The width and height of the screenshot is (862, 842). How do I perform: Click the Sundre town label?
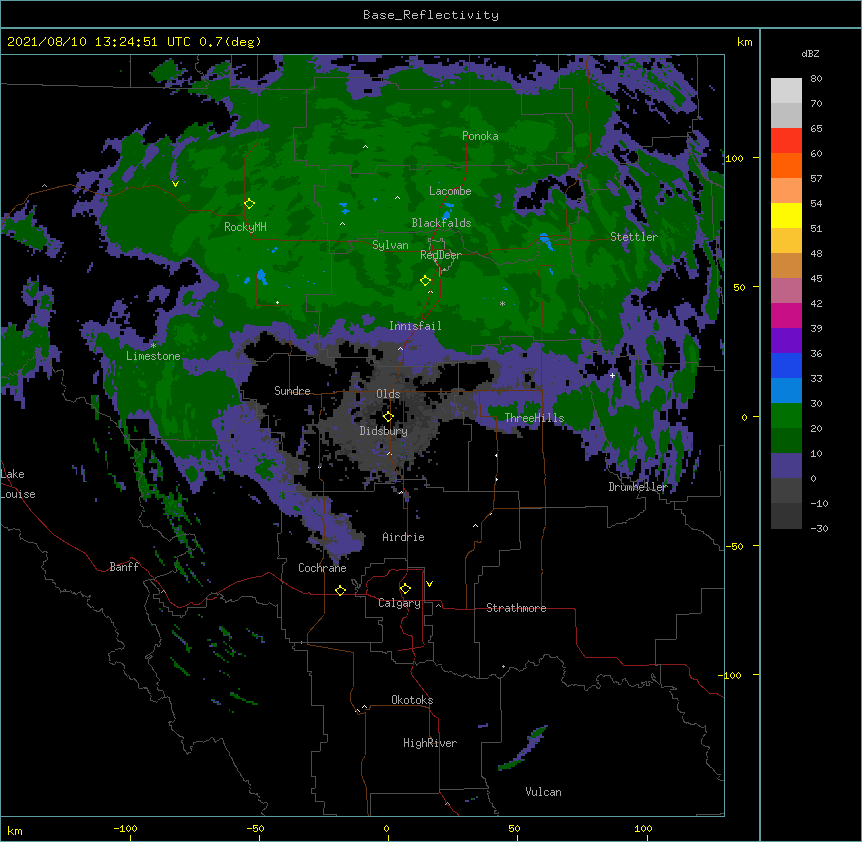point(292,391)
